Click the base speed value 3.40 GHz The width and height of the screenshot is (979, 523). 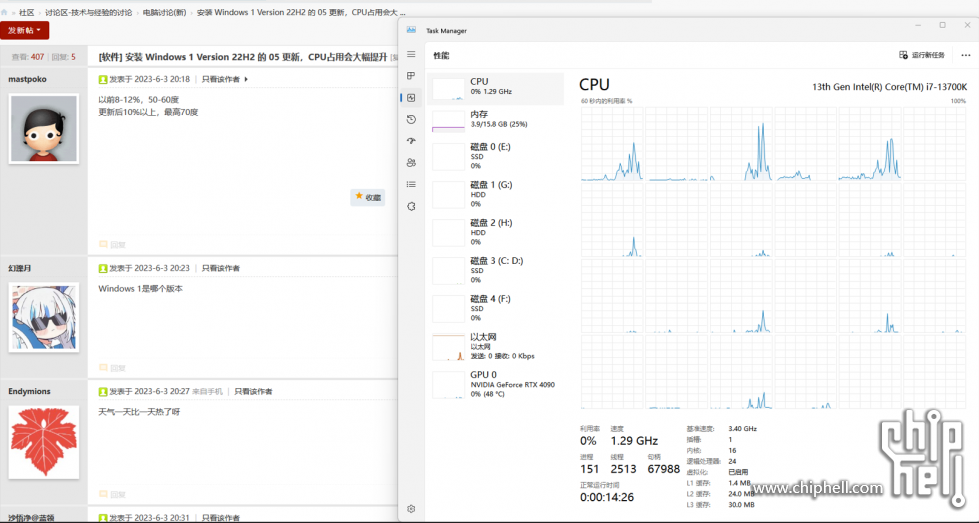[x=742, y=429]
